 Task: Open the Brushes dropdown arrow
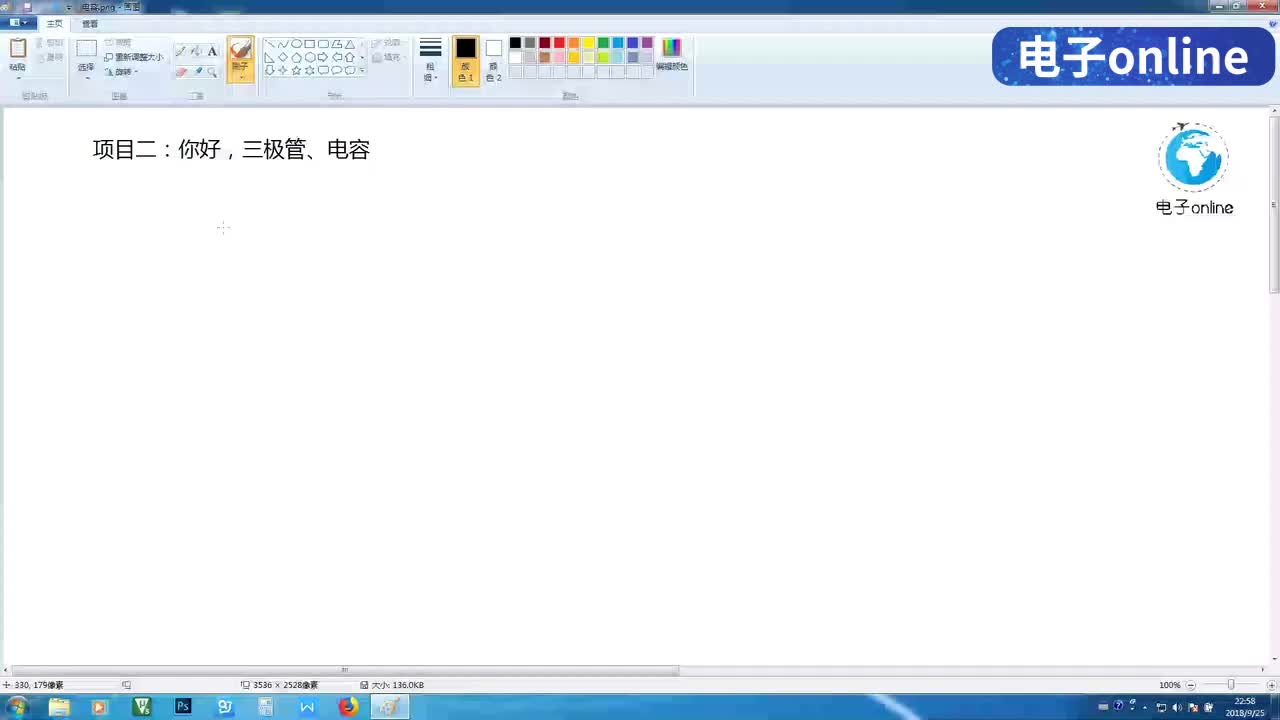pyautogui.click(x=240, y=77)
